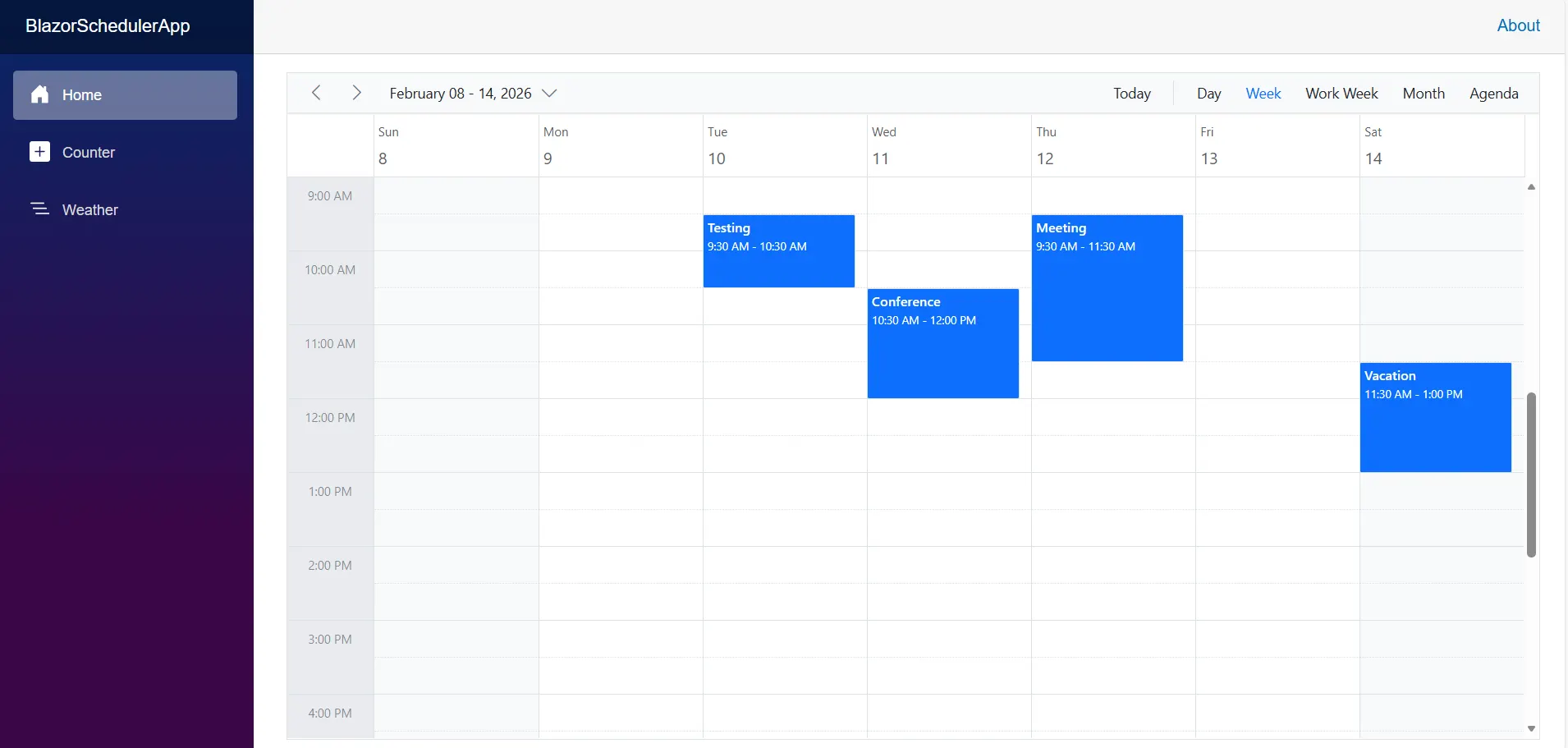The height and width of the screenshot is (748, 1568).
Task: Select the Tue 10 date header
Action: (785, 145)
